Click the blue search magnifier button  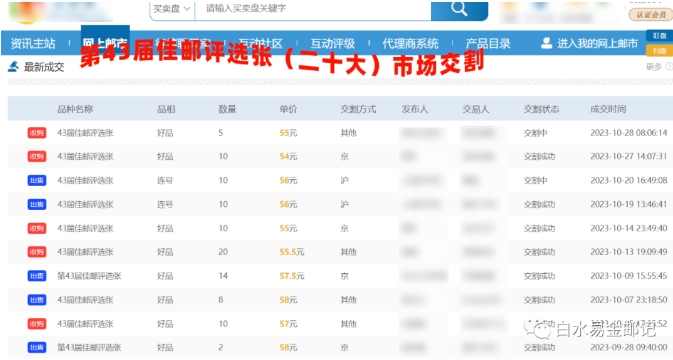[459, 9]
